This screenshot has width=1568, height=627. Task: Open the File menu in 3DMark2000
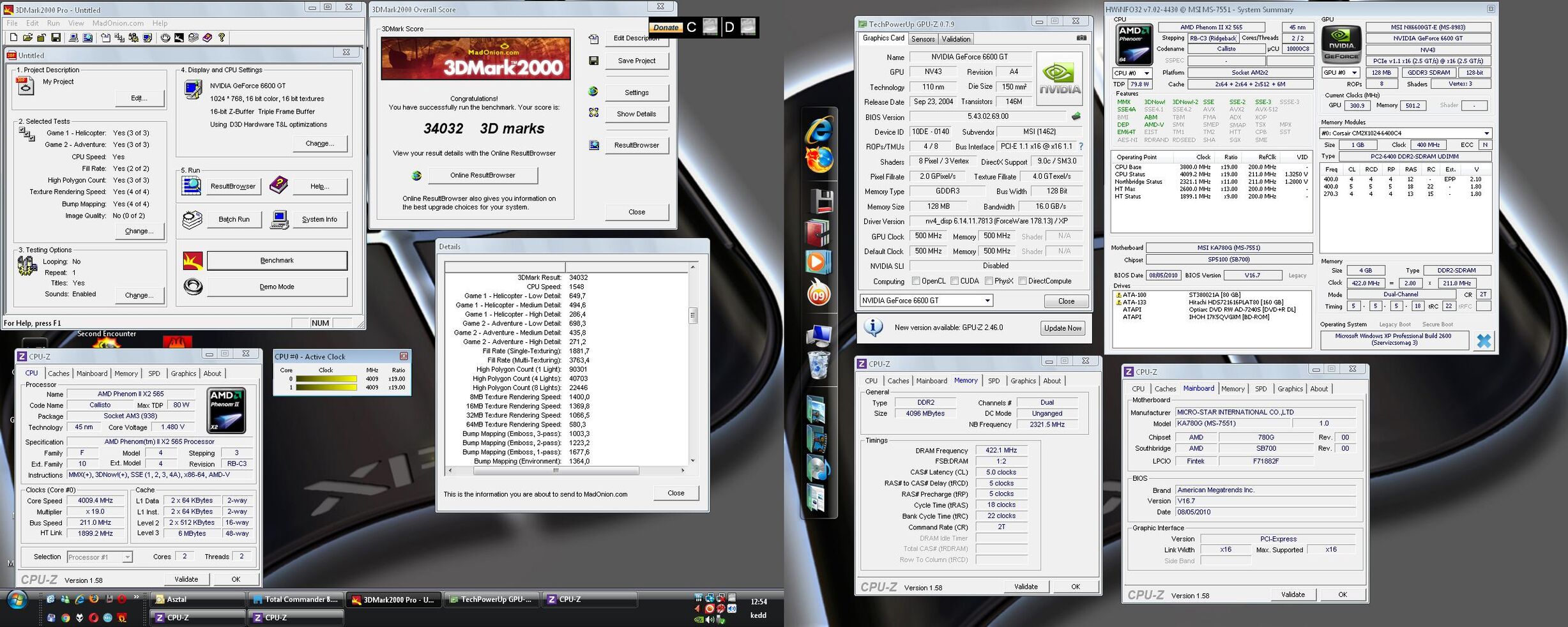[x=12, y=23]
